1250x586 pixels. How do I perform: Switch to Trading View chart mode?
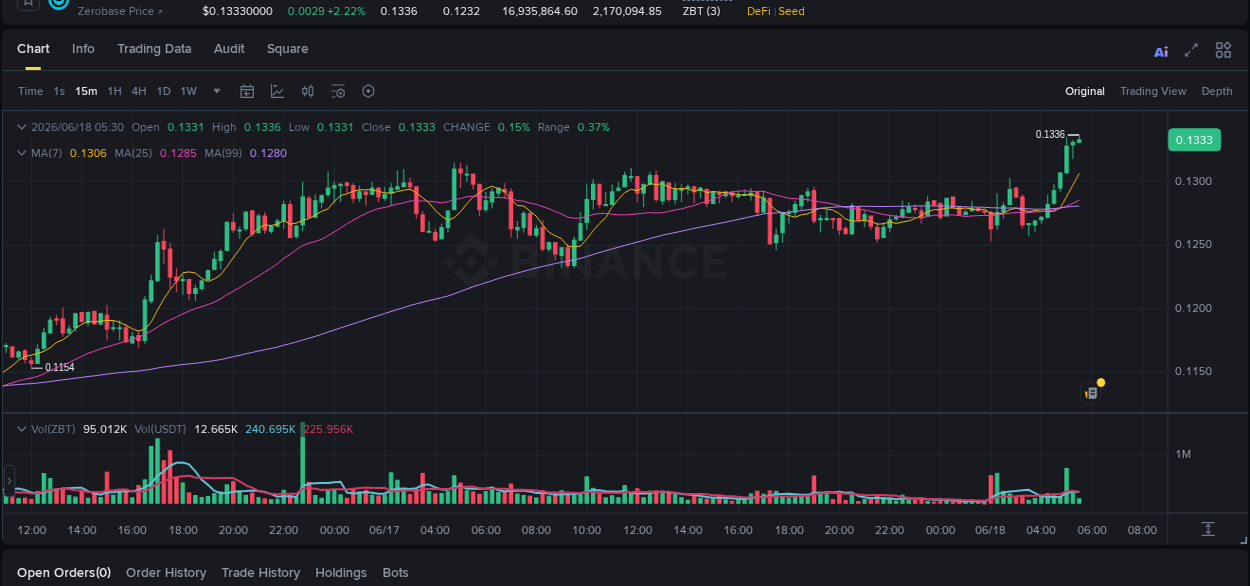[x=1153, y=91]
